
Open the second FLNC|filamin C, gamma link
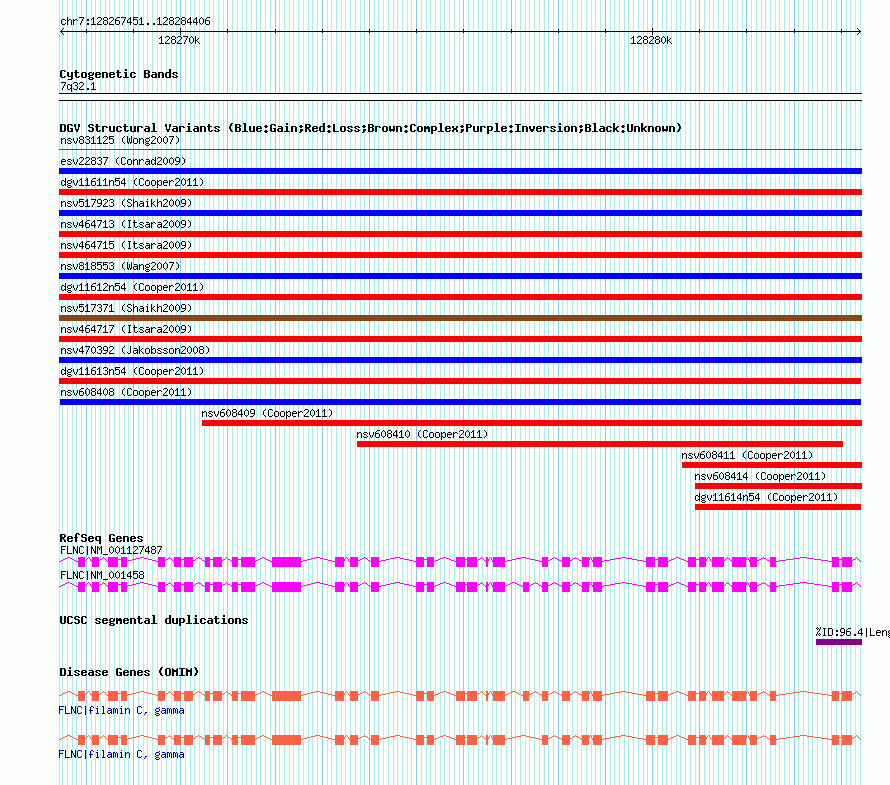tap(121, 754)
